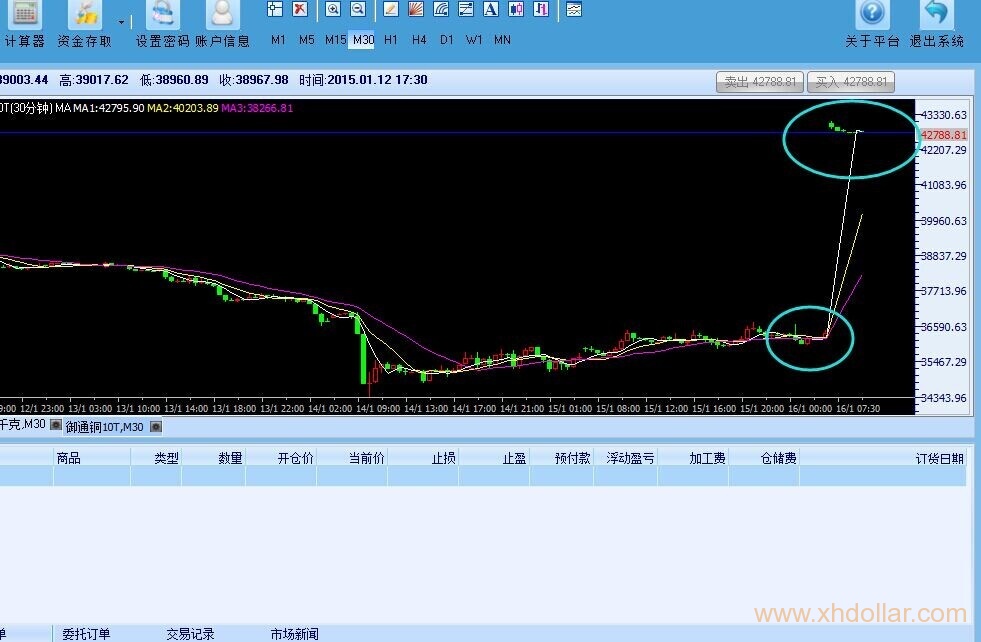Switch chart to H1 timeframe
981x642 pixels.
tap(391, 40)
